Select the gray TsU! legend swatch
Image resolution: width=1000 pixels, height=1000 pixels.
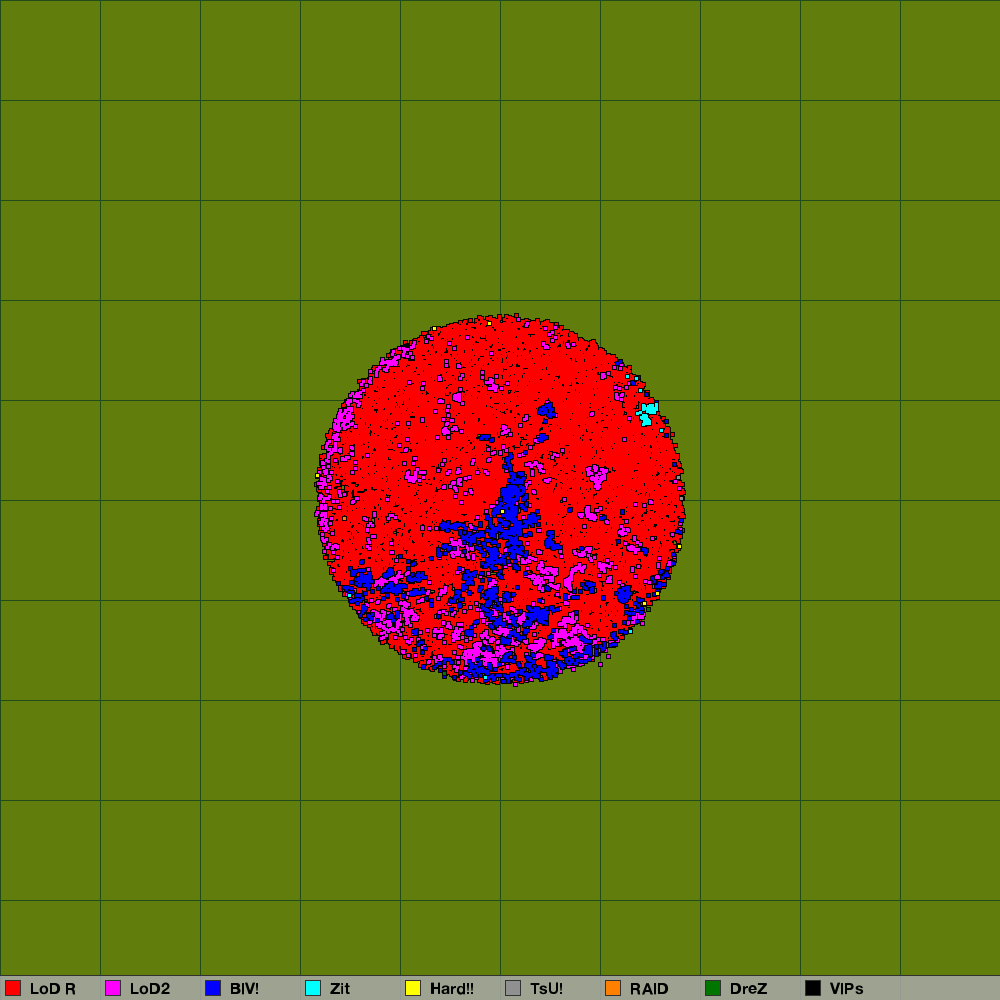(513, 988)
